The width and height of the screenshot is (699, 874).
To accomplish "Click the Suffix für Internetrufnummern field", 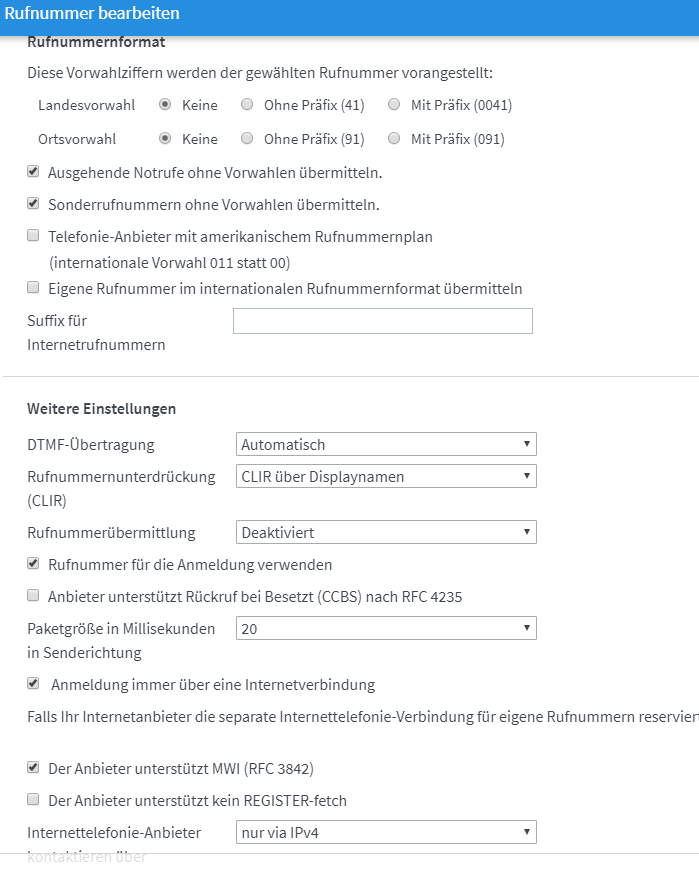I will 382,321.
